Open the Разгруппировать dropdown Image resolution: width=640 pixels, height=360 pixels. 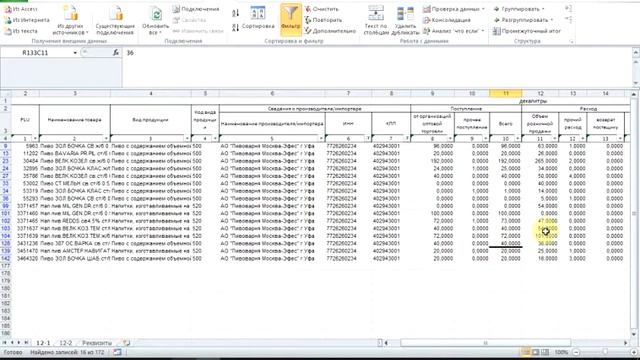(x=524, y=20)
